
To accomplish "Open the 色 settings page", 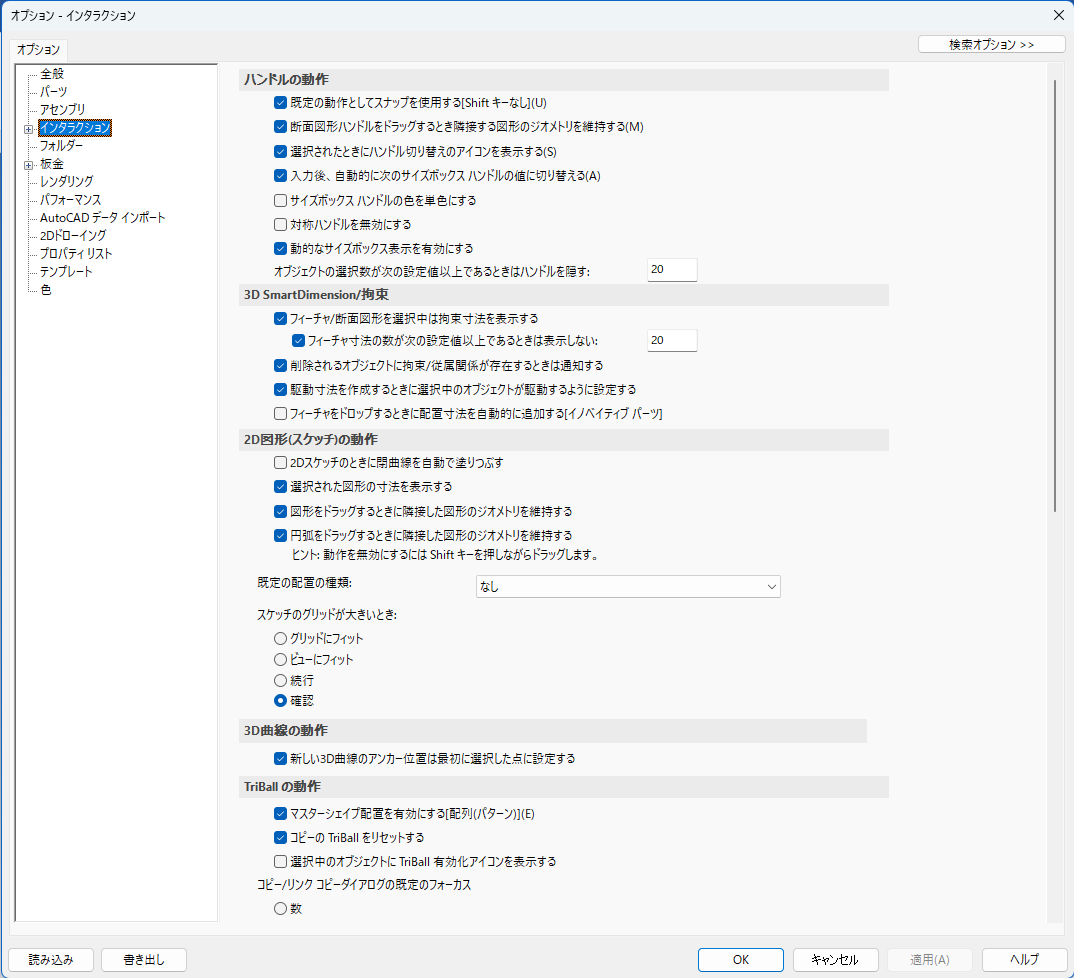I will tap(45, 290).
